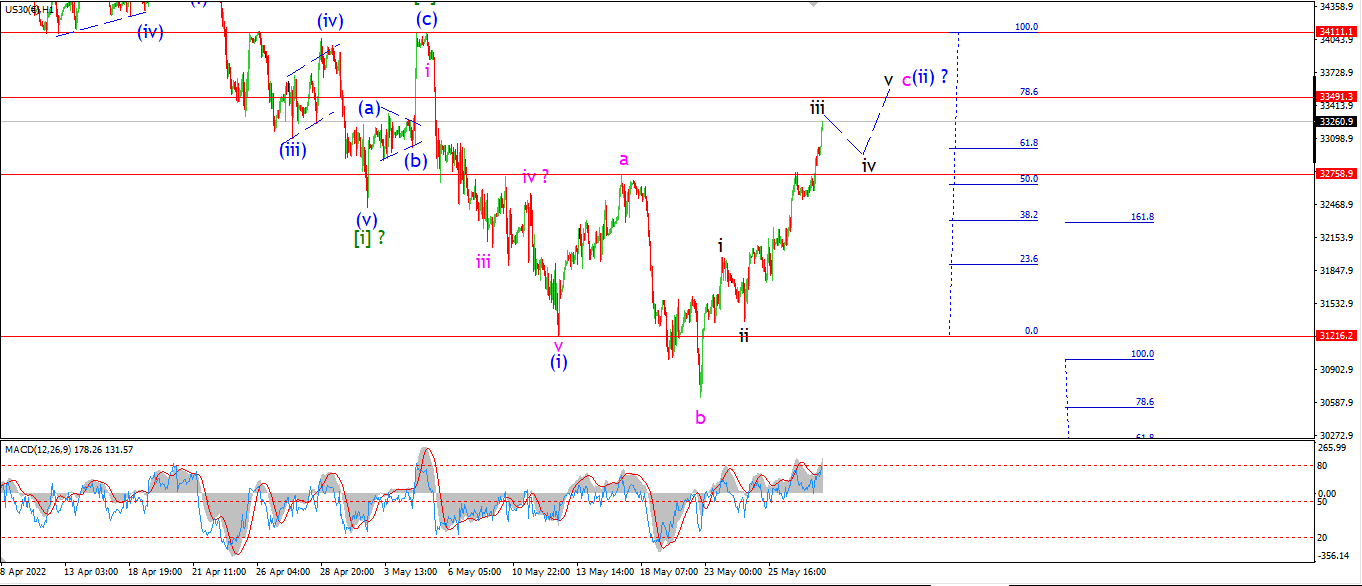The width and height of the screenshot is (1362, 586).
Task: Click the pink 'iv ?' wave label
Action: (x=535, y=177)
